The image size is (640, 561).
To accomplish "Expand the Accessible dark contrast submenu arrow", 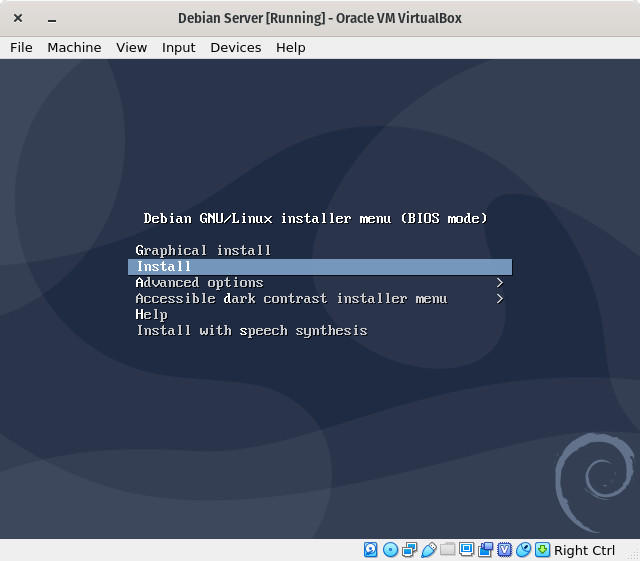I will coord(500,298).
